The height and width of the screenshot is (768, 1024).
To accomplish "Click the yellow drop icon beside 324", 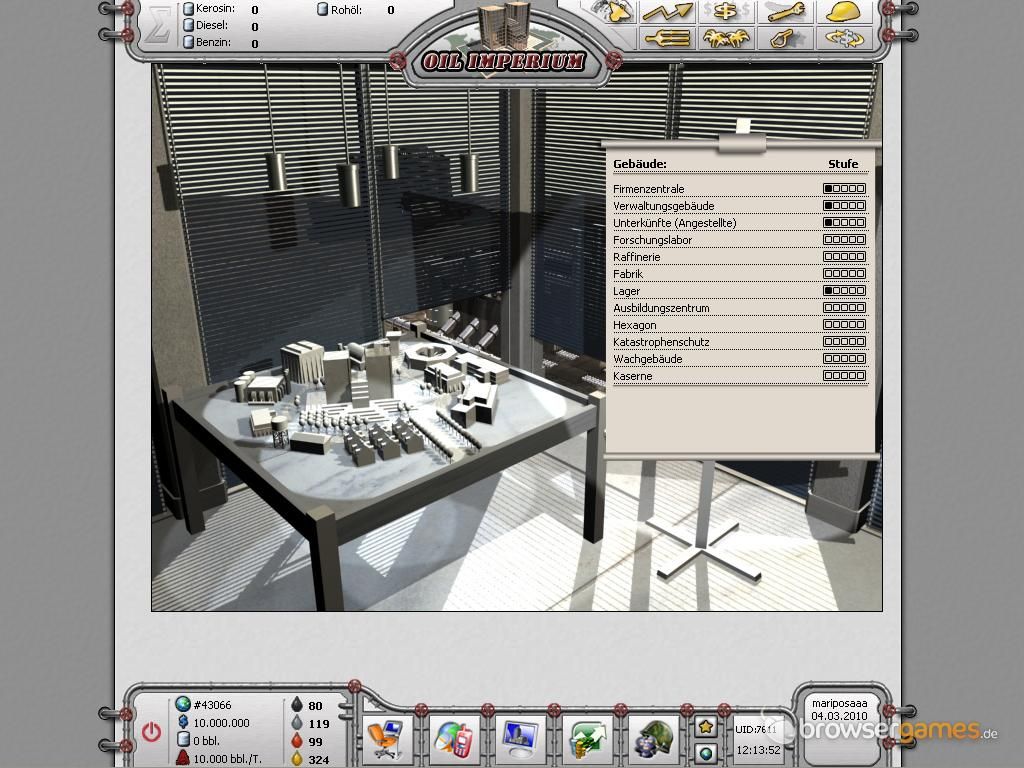I will pos(297,759).
